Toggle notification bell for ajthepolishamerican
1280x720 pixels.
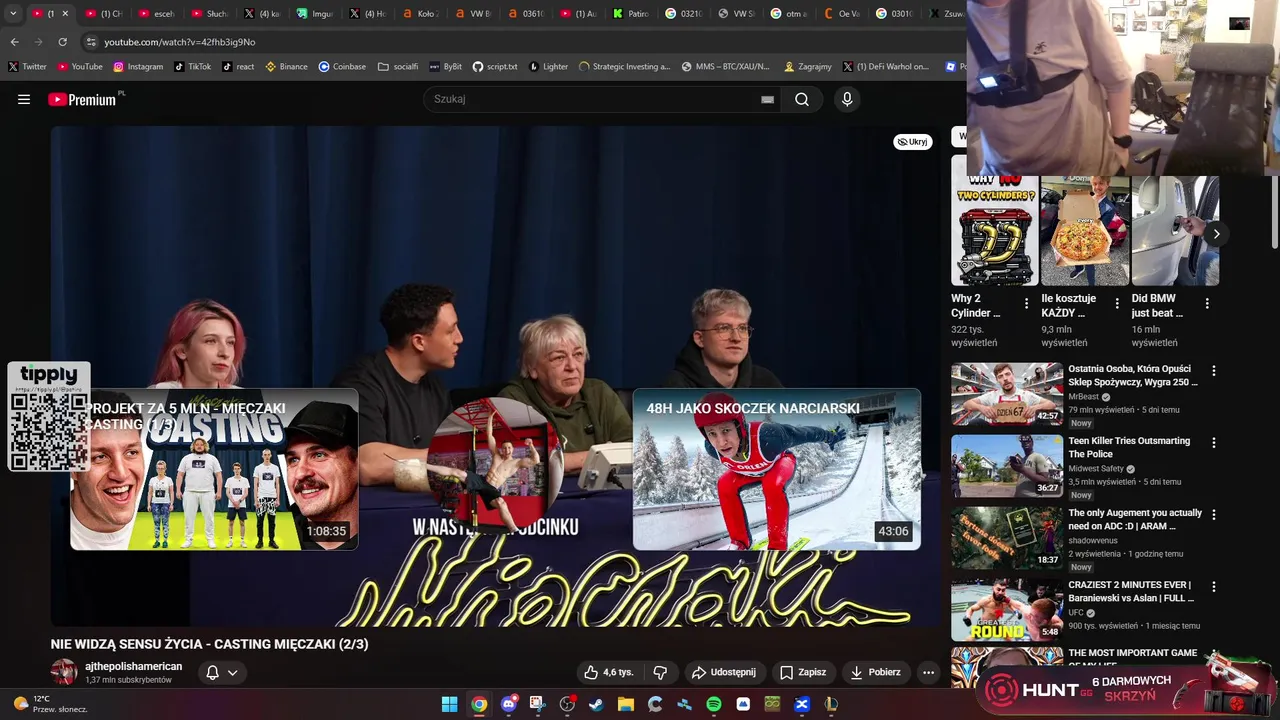click(221, 672)
